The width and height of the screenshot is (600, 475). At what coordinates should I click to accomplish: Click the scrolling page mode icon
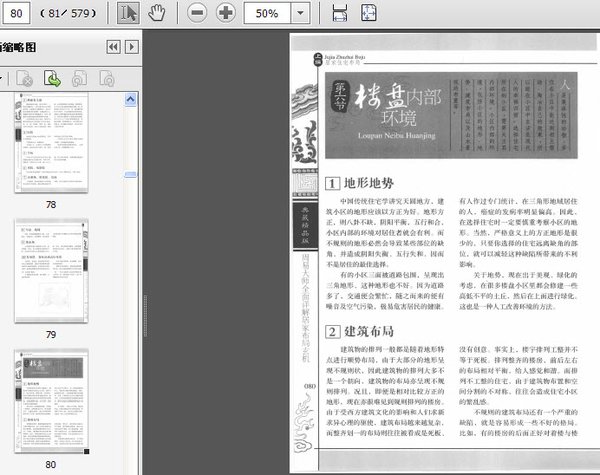(340, 14)
